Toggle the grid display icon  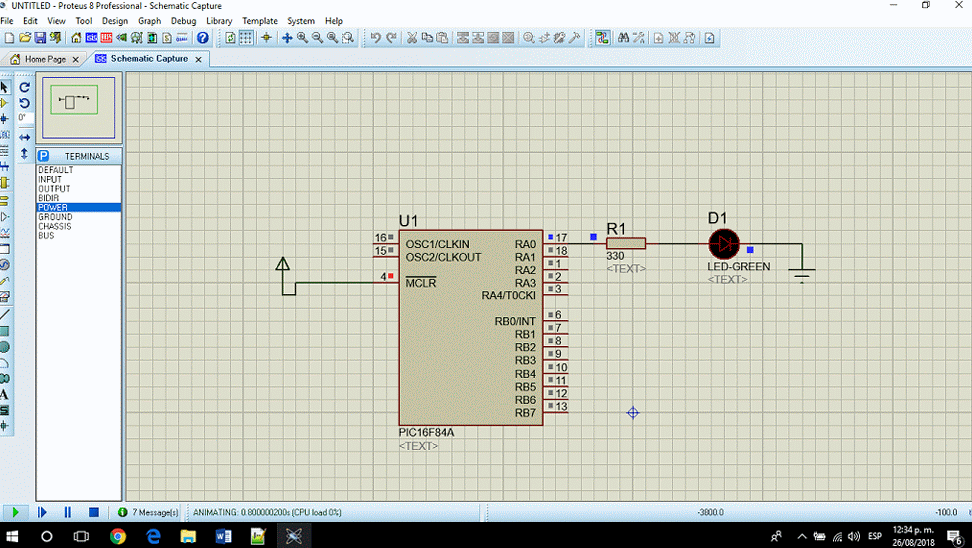click(x=246, y=38)
